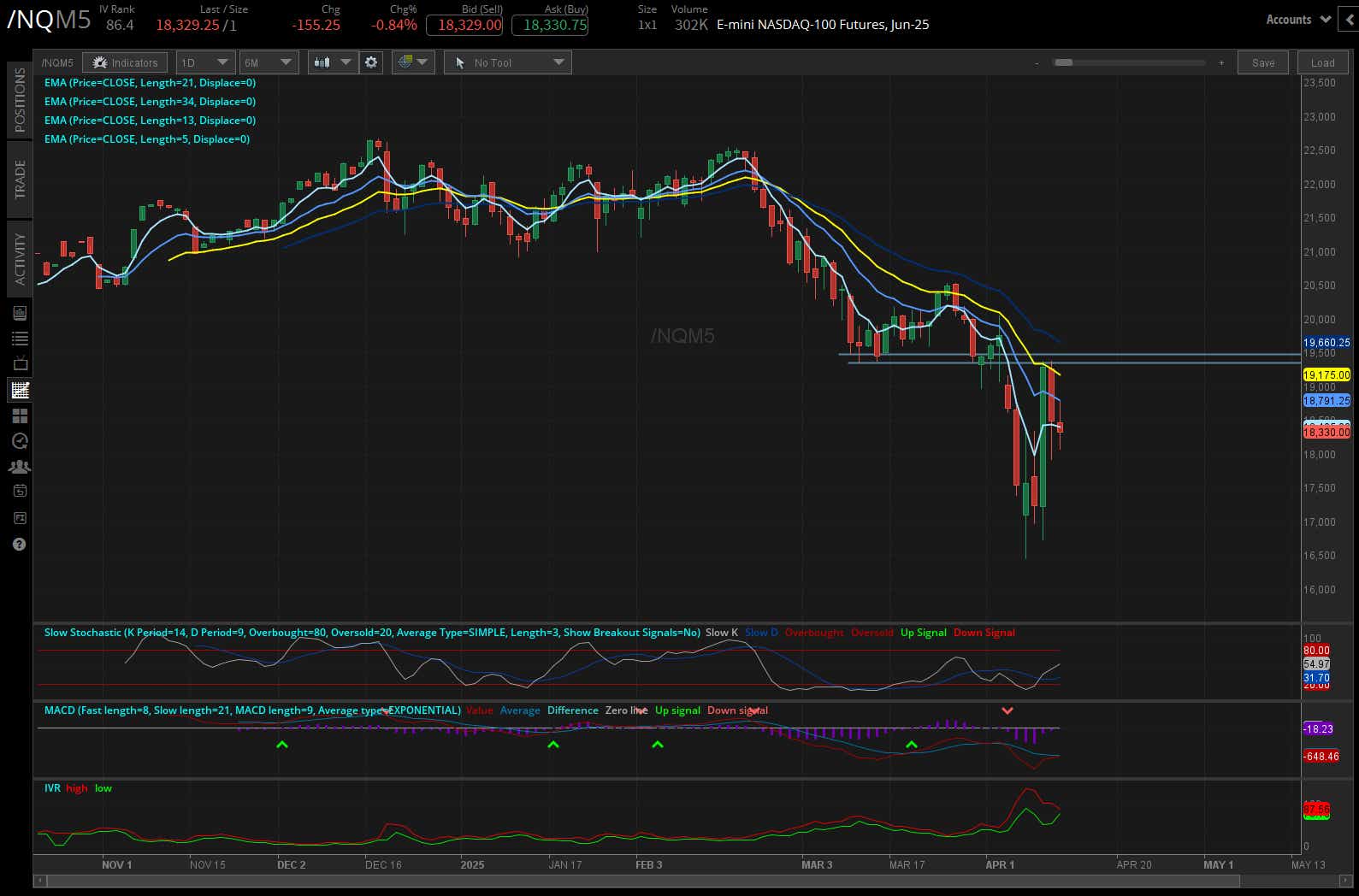This screenshot has height=896, width=1359.
Task: Open chart settings gear icon
Action: 371,62
